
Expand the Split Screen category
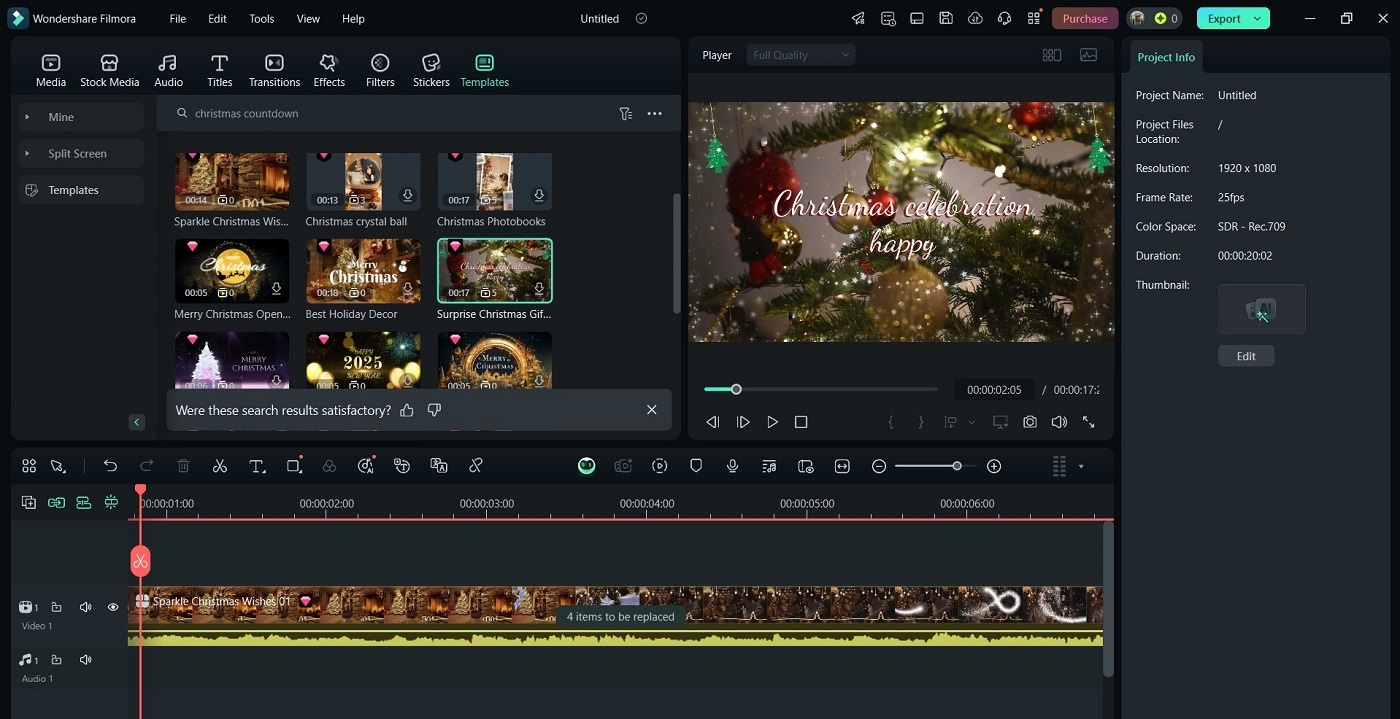tap(81, 153)
